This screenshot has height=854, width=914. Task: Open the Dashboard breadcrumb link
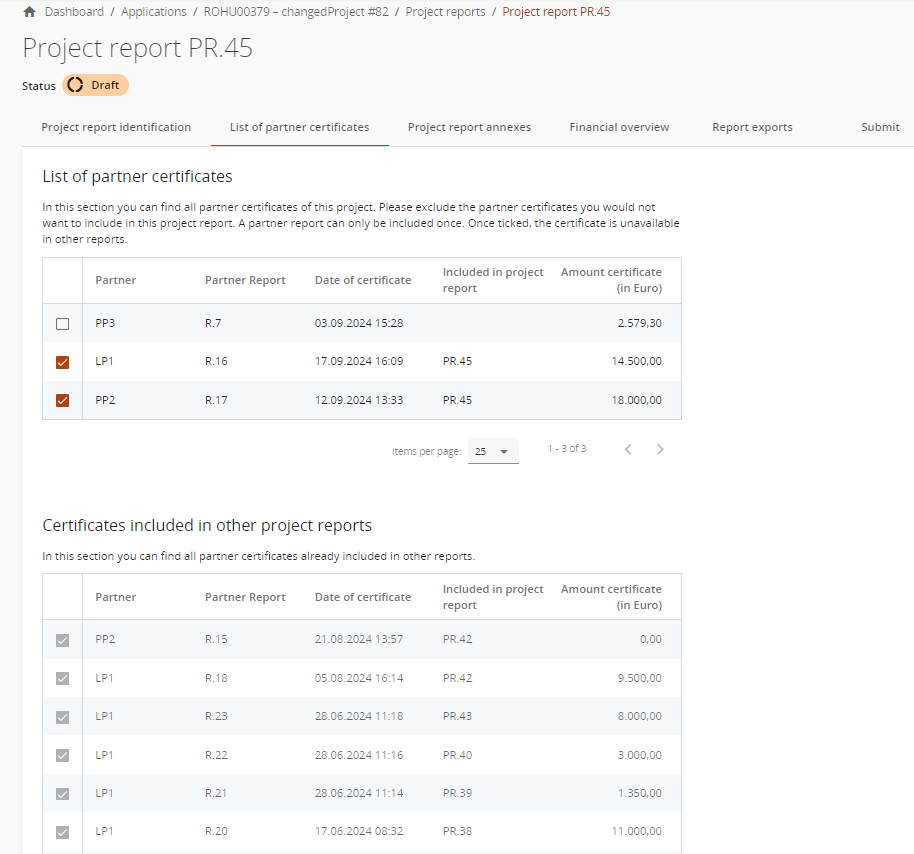coord(74,12)
